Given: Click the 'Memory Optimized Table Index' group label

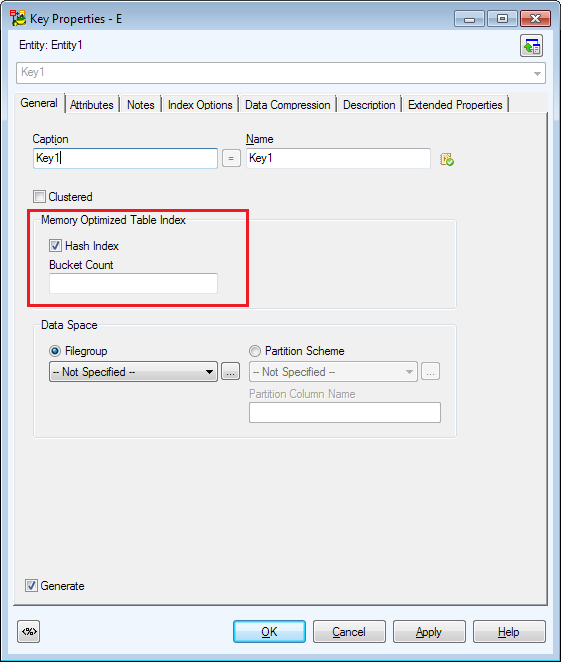Looking at the screenshot, I should point(113,220).
